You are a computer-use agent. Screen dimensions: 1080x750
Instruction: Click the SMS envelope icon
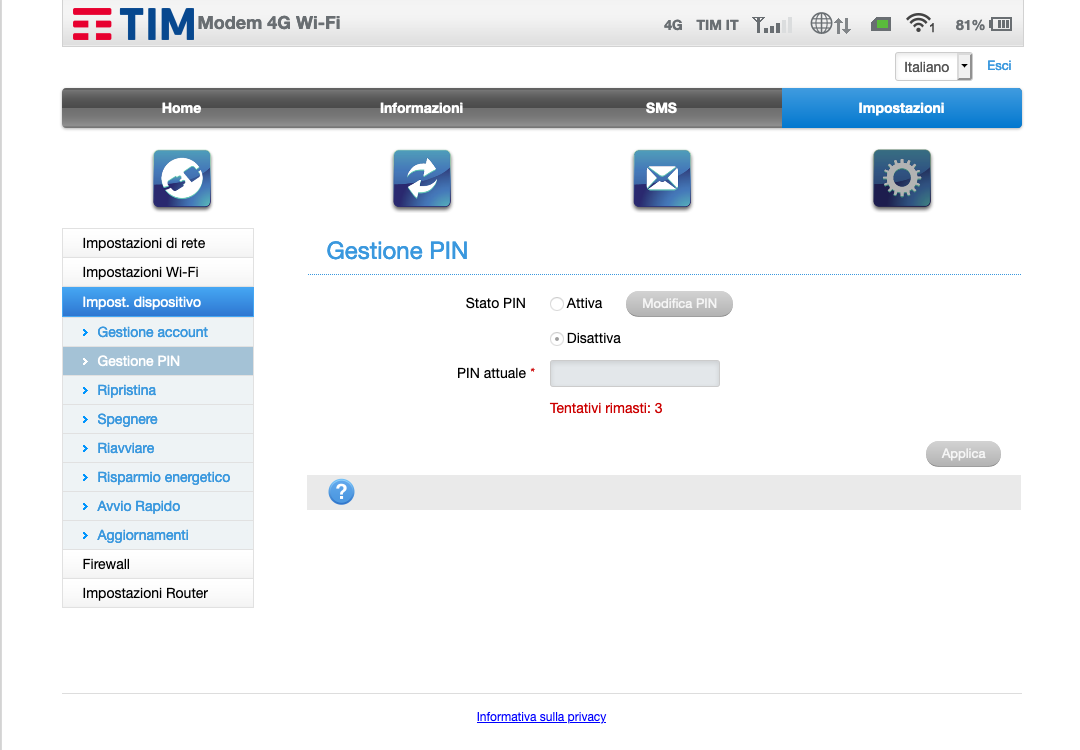pyautogui.click(x=662, y=179)
